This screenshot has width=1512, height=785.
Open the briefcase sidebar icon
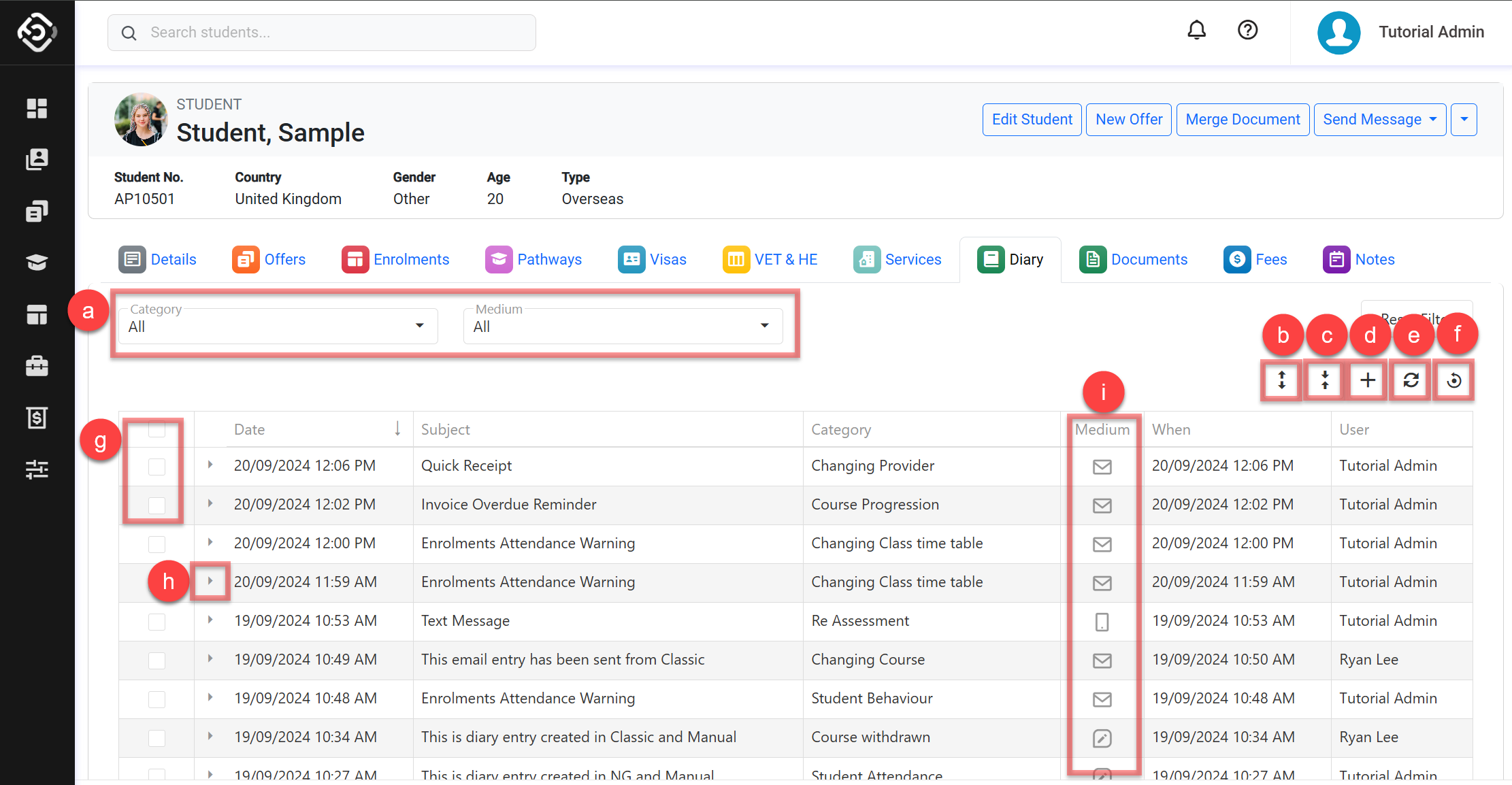pos(37,366)
